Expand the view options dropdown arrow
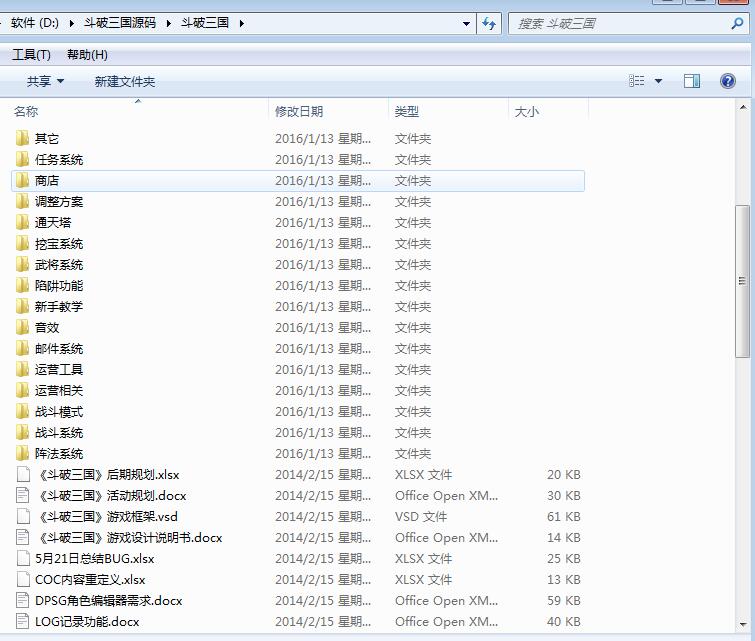The width and height of the screenshot is (755, 641). coord(658,81)
